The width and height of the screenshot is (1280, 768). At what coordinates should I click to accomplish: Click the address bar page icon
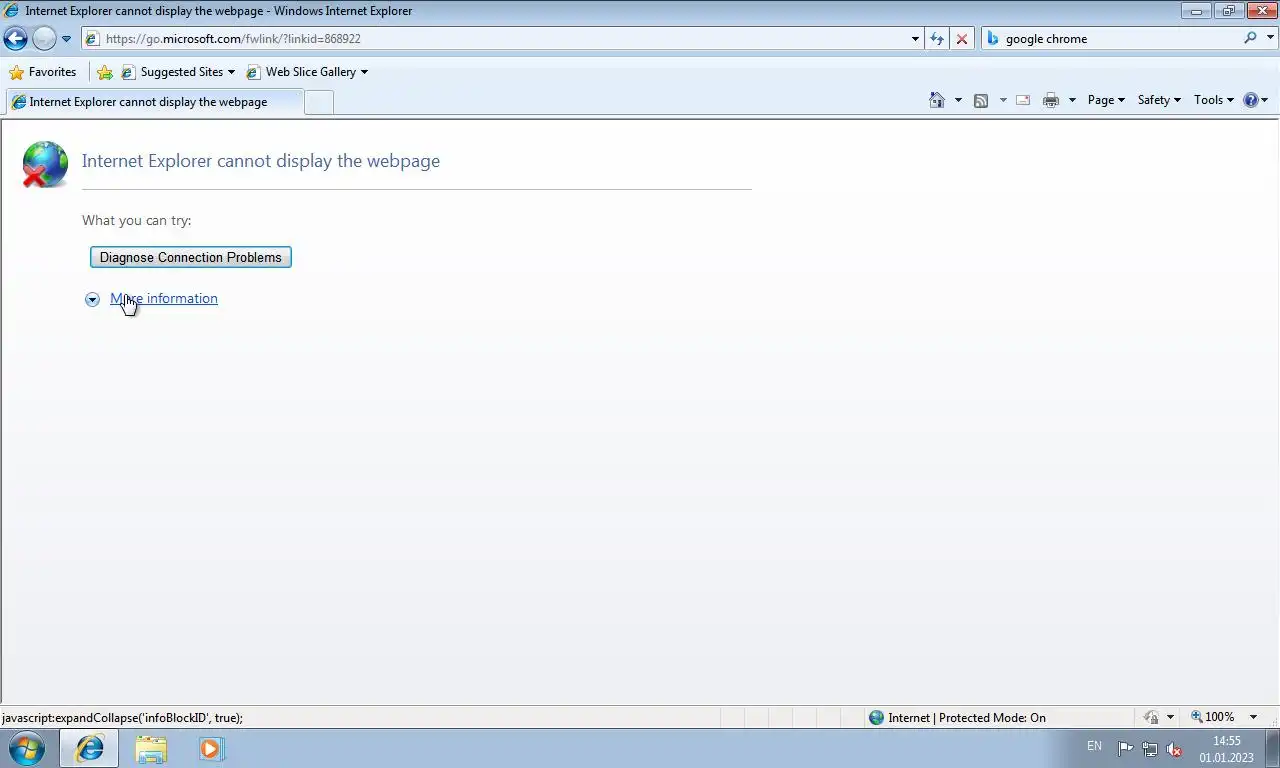[x=93, y=39]
